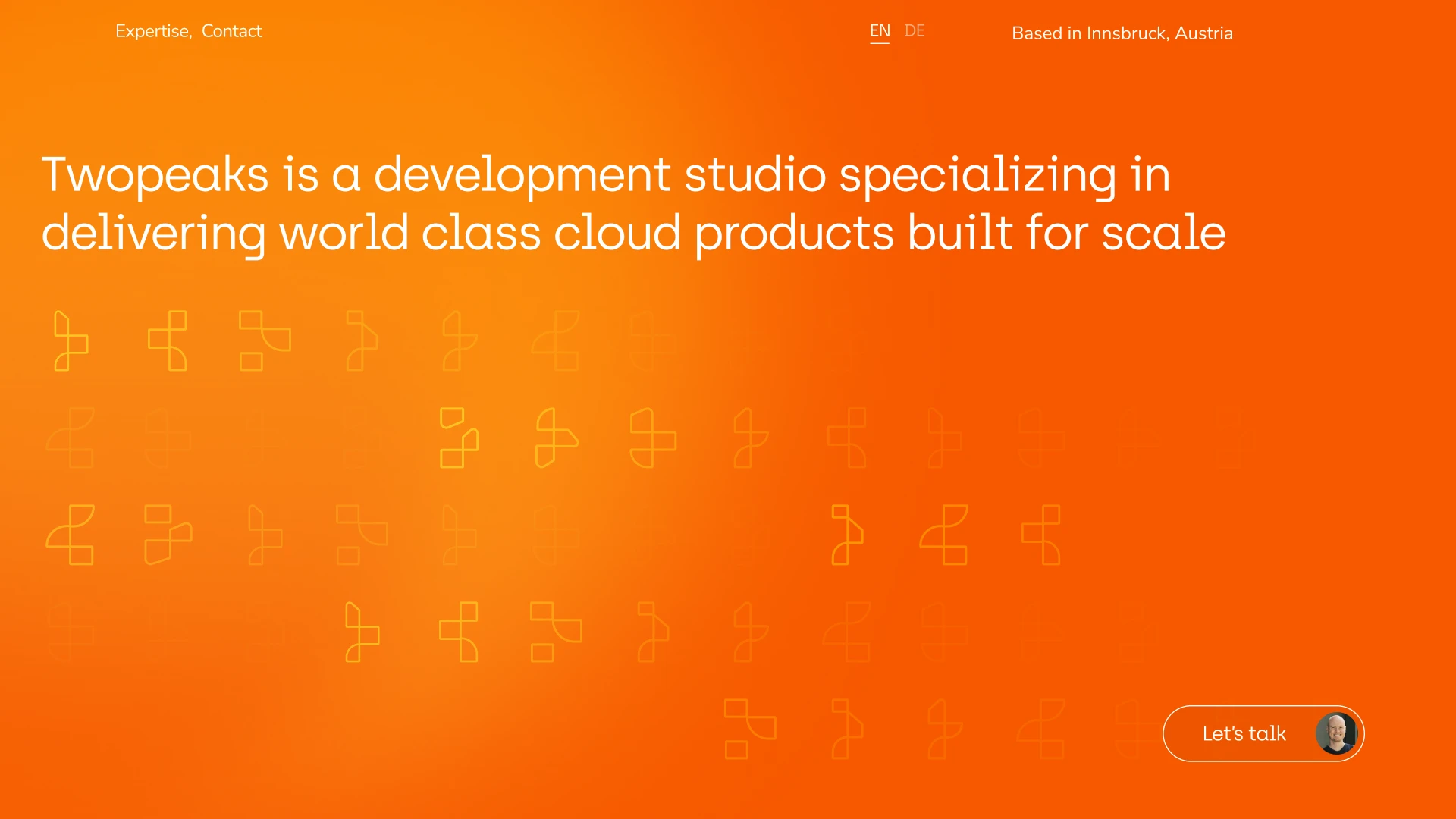Click the first glyph icon in top row
Screen dimensions: 1456x819
pos(71,340)
